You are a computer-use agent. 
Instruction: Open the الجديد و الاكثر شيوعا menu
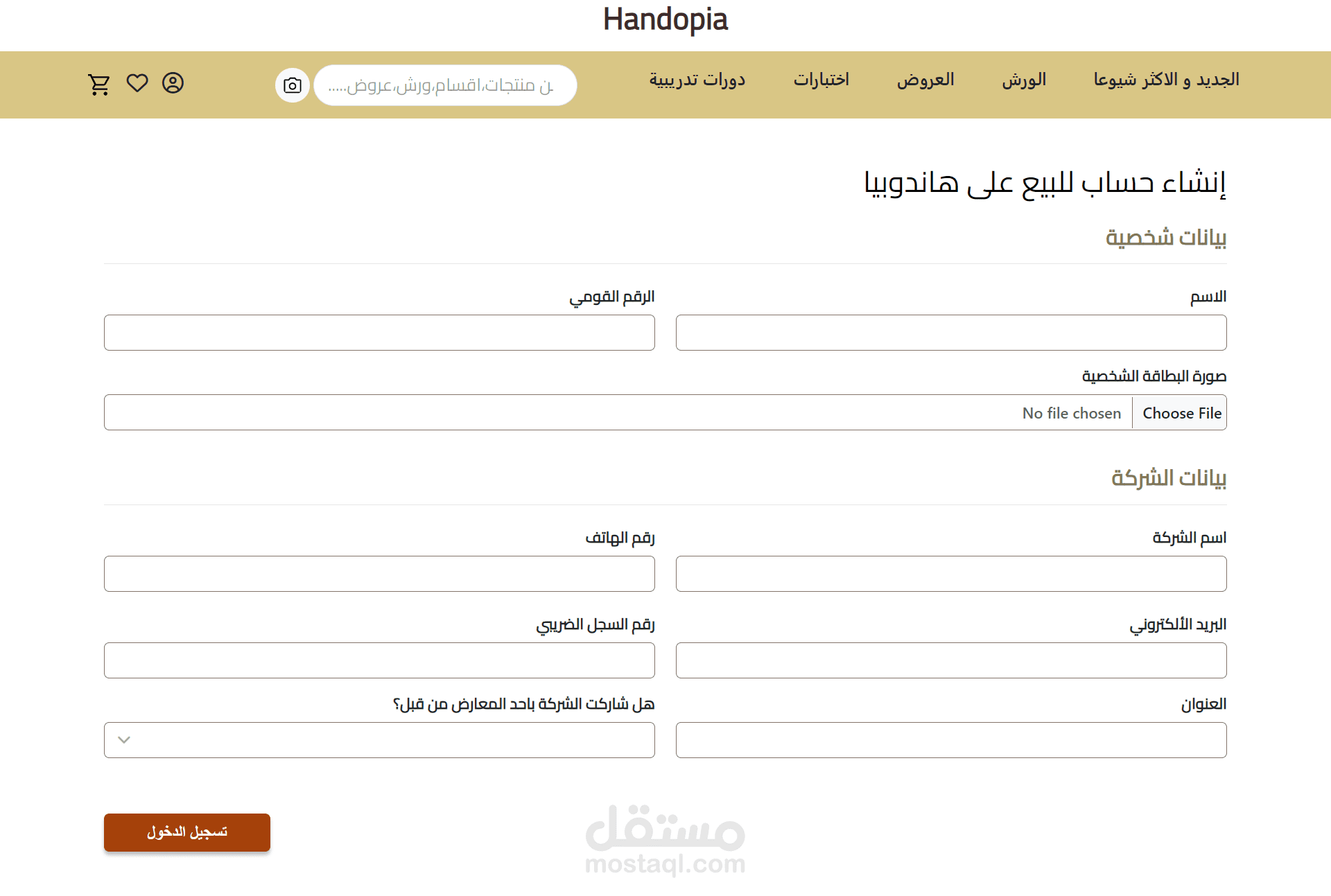click(1166, 80)
